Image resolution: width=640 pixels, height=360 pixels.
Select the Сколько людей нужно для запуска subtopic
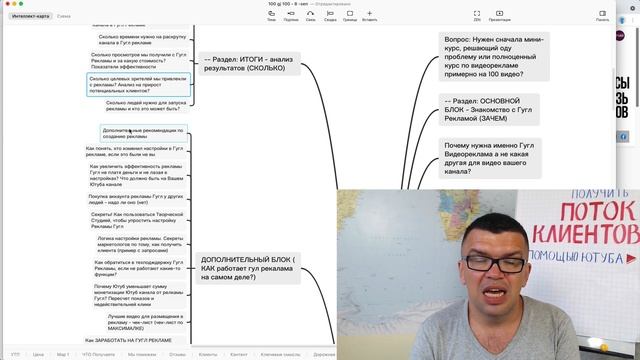point(146,106)
